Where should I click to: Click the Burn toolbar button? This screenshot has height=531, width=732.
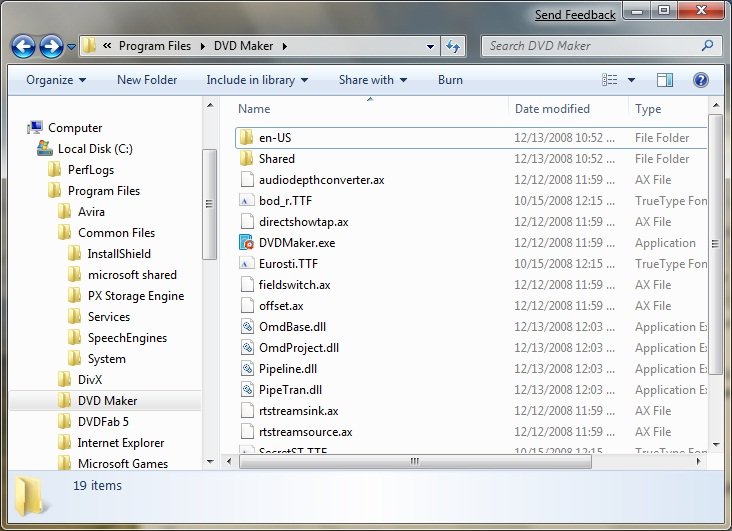point(450,80)
